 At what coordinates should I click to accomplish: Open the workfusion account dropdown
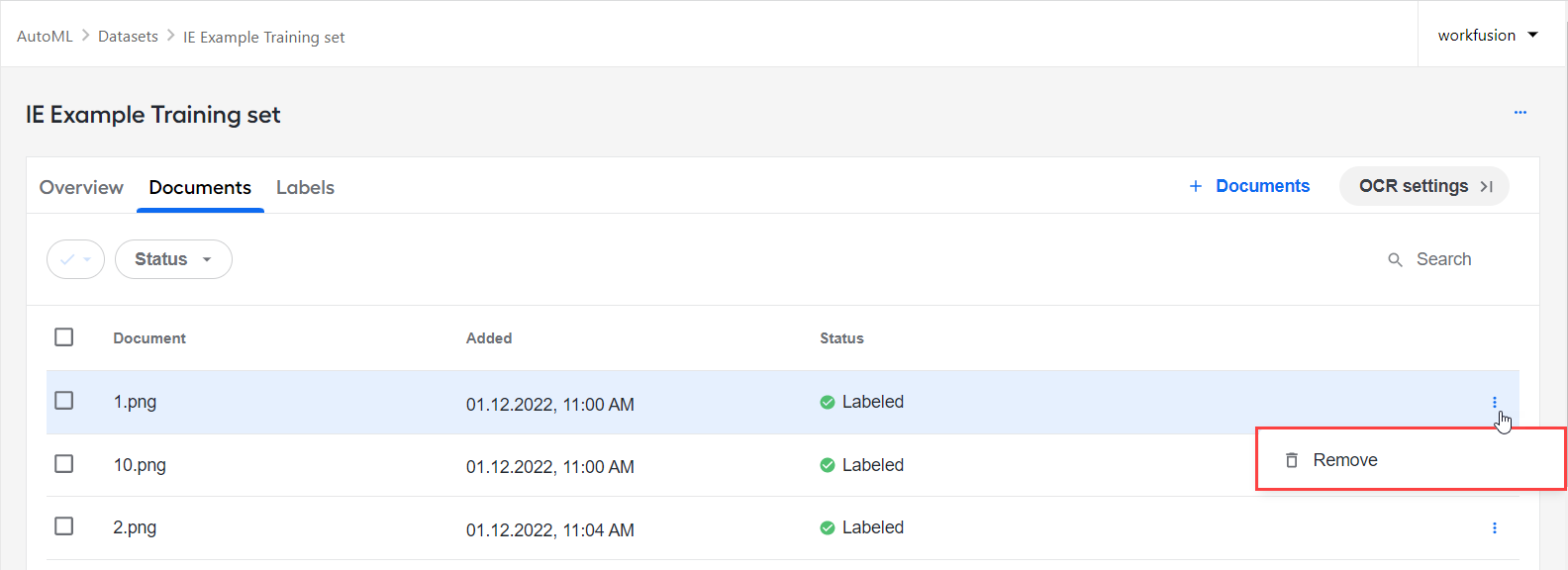(1488, 35)
